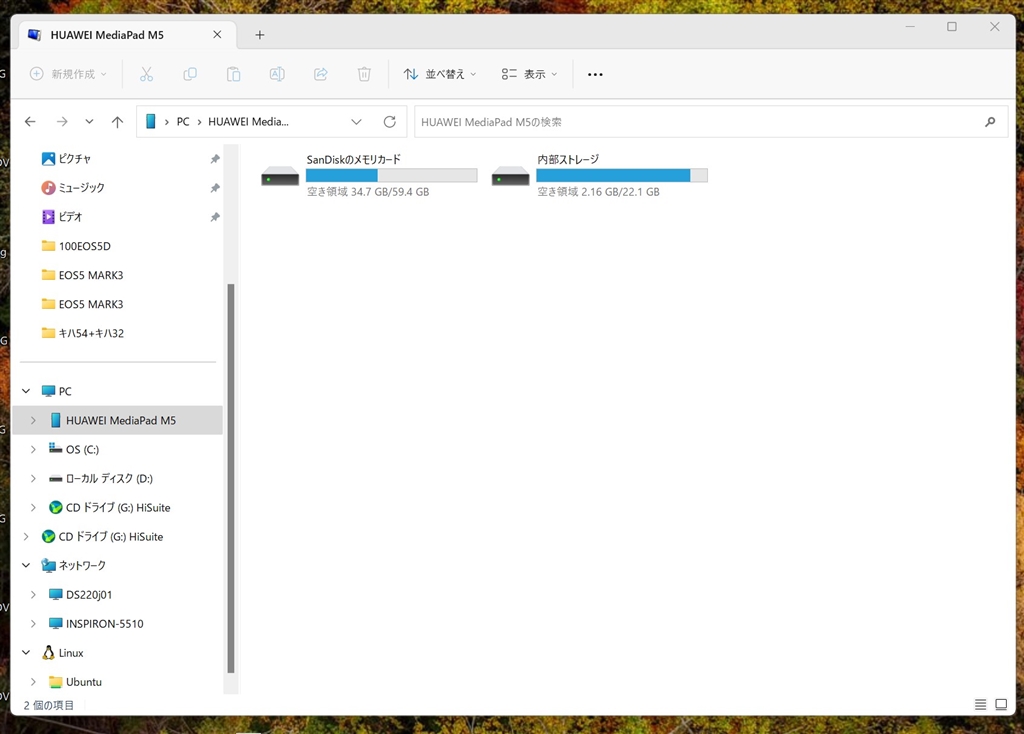The width and height of the screenshot is (1024, 734).
Task: Click the Share icon in toolbar
Action: click(x=321, y=74)
